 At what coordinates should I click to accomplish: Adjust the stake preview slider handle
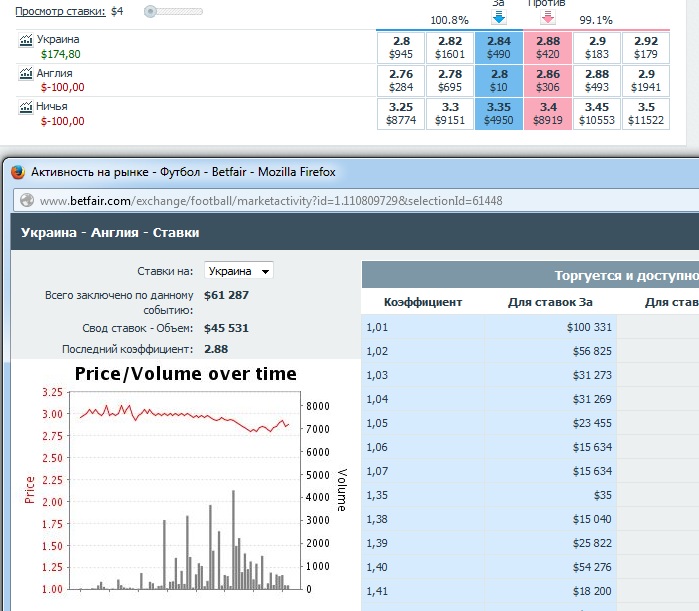(150, 12)
